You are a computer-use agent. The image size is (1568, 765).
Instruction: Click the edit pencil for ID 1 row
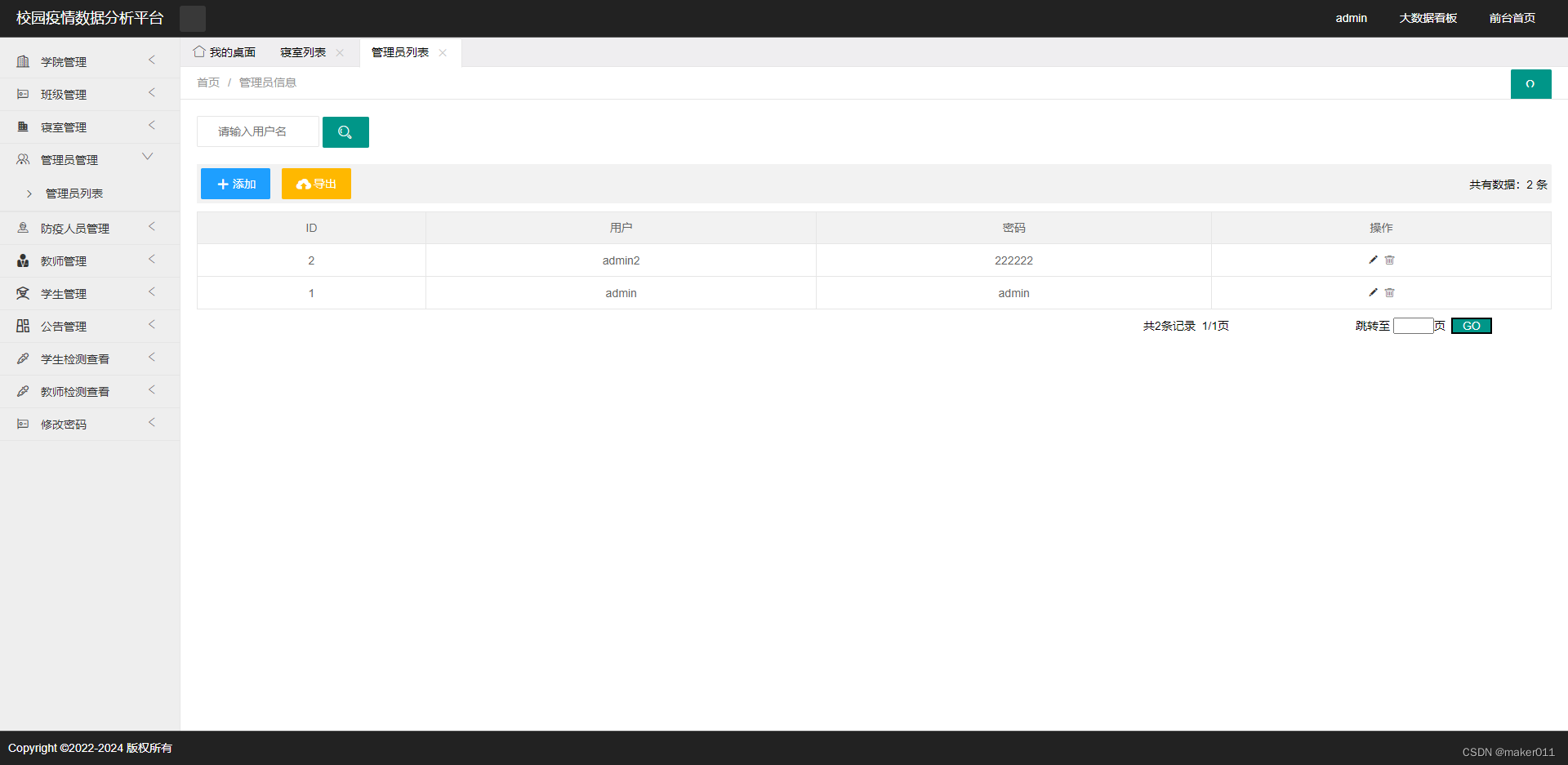(x=1373, y=292)
